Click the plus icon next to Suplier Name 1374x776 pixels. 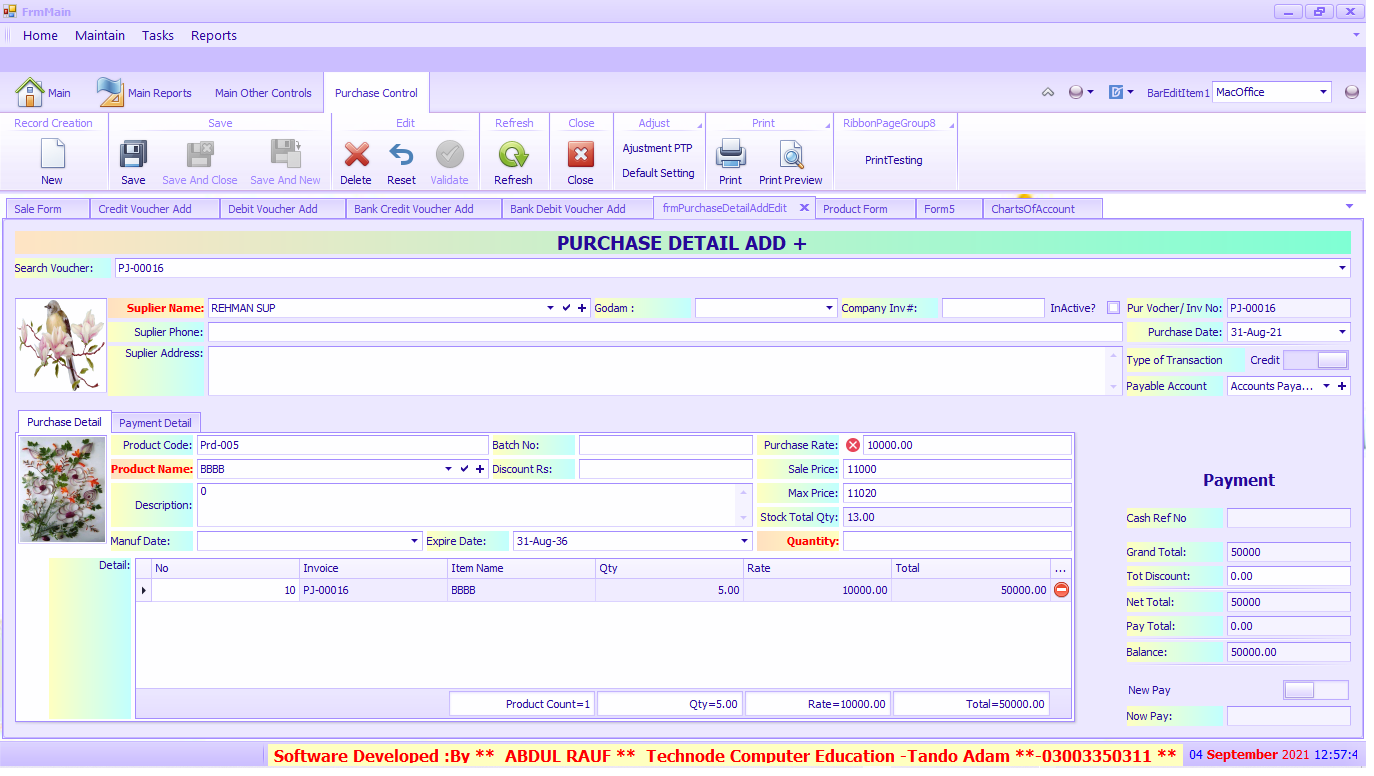point(582,308)
